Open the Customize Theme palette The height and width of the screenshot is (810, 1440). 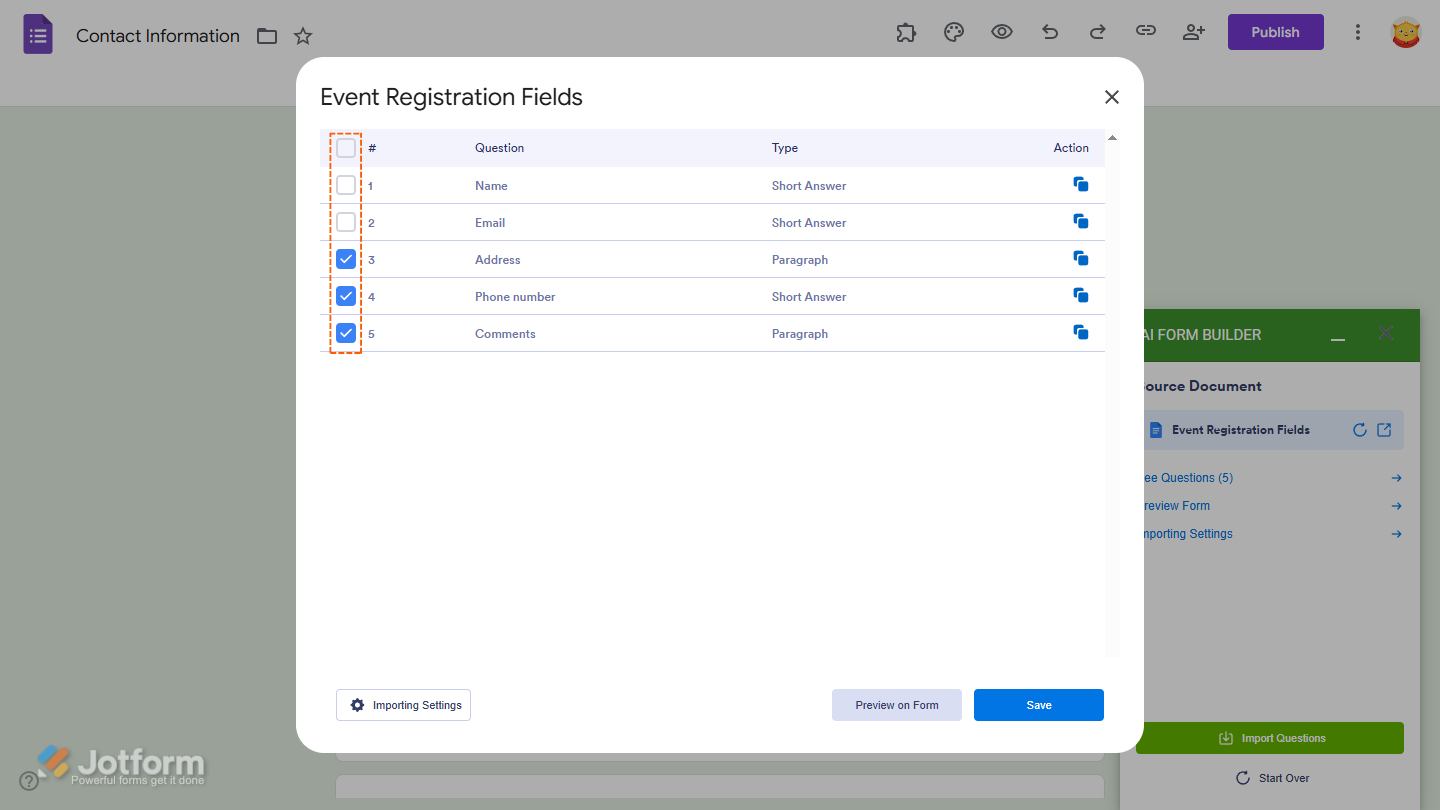click(x=953, y=32)
